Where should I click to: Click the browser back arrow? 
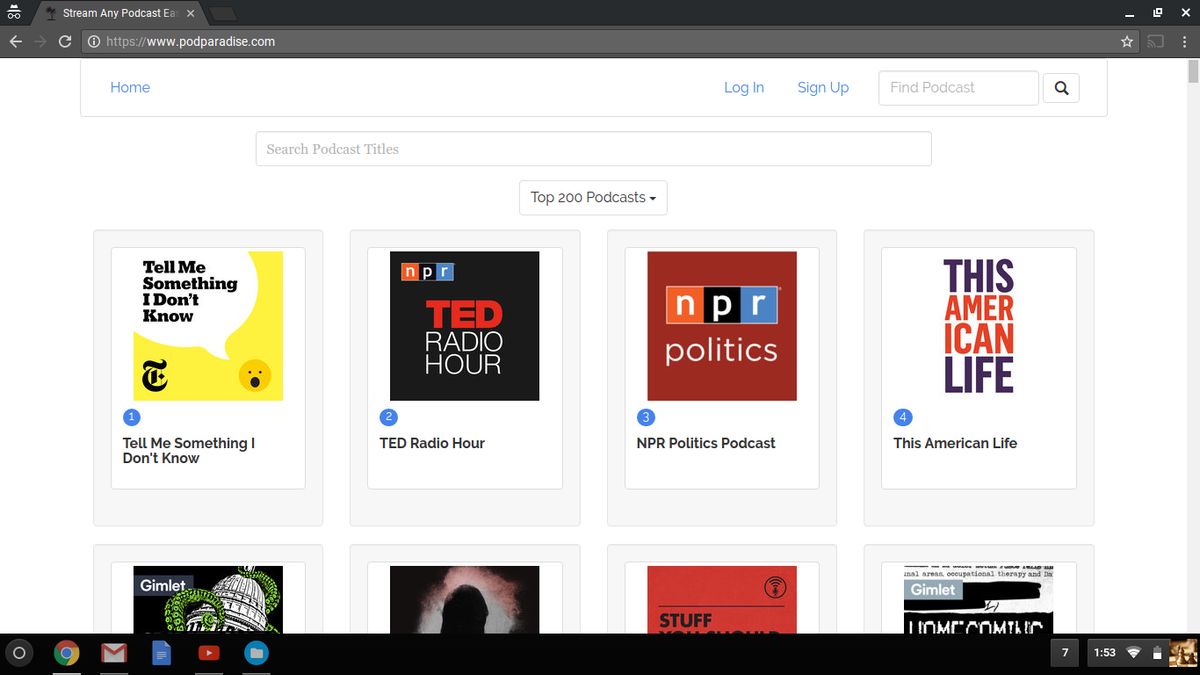15,41
